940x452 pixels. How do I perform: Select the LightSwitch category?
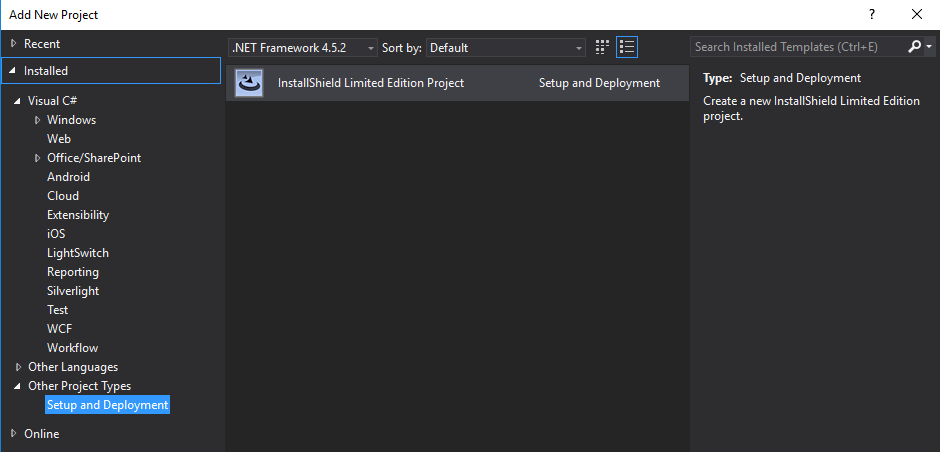[x=78, y=253]
